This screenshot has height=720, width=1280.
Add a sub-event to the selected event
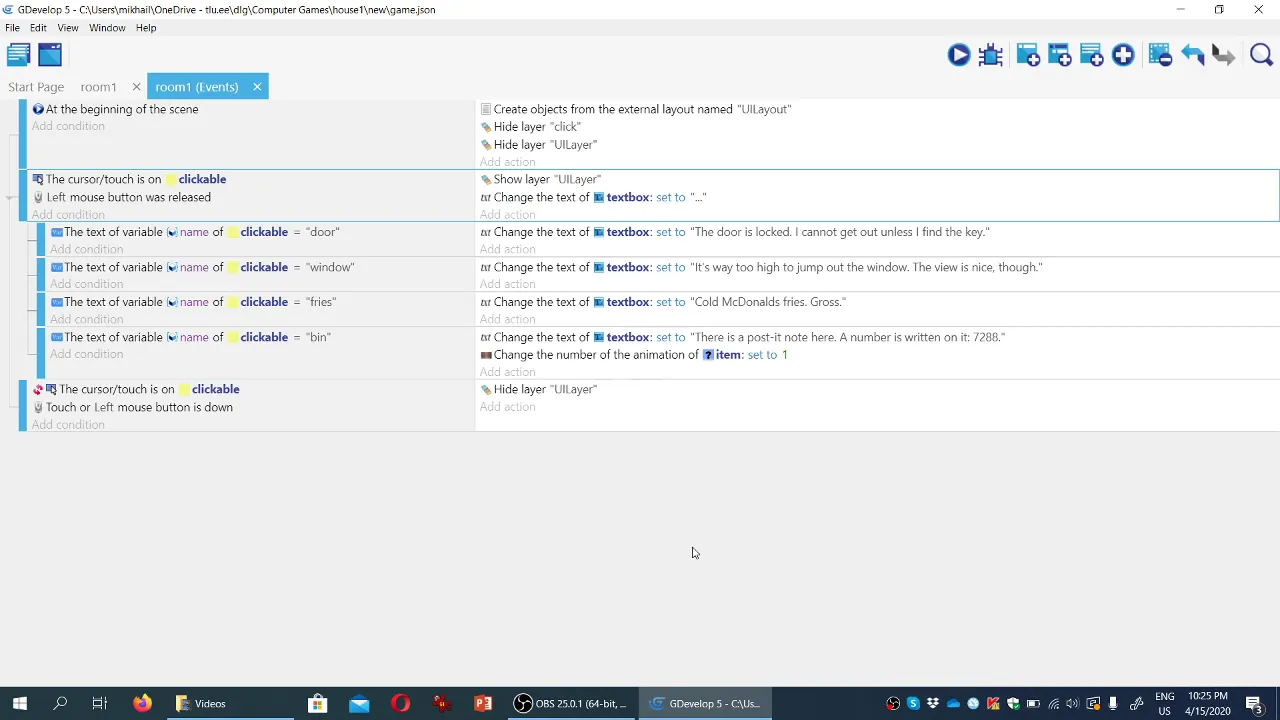(1060, 55)
